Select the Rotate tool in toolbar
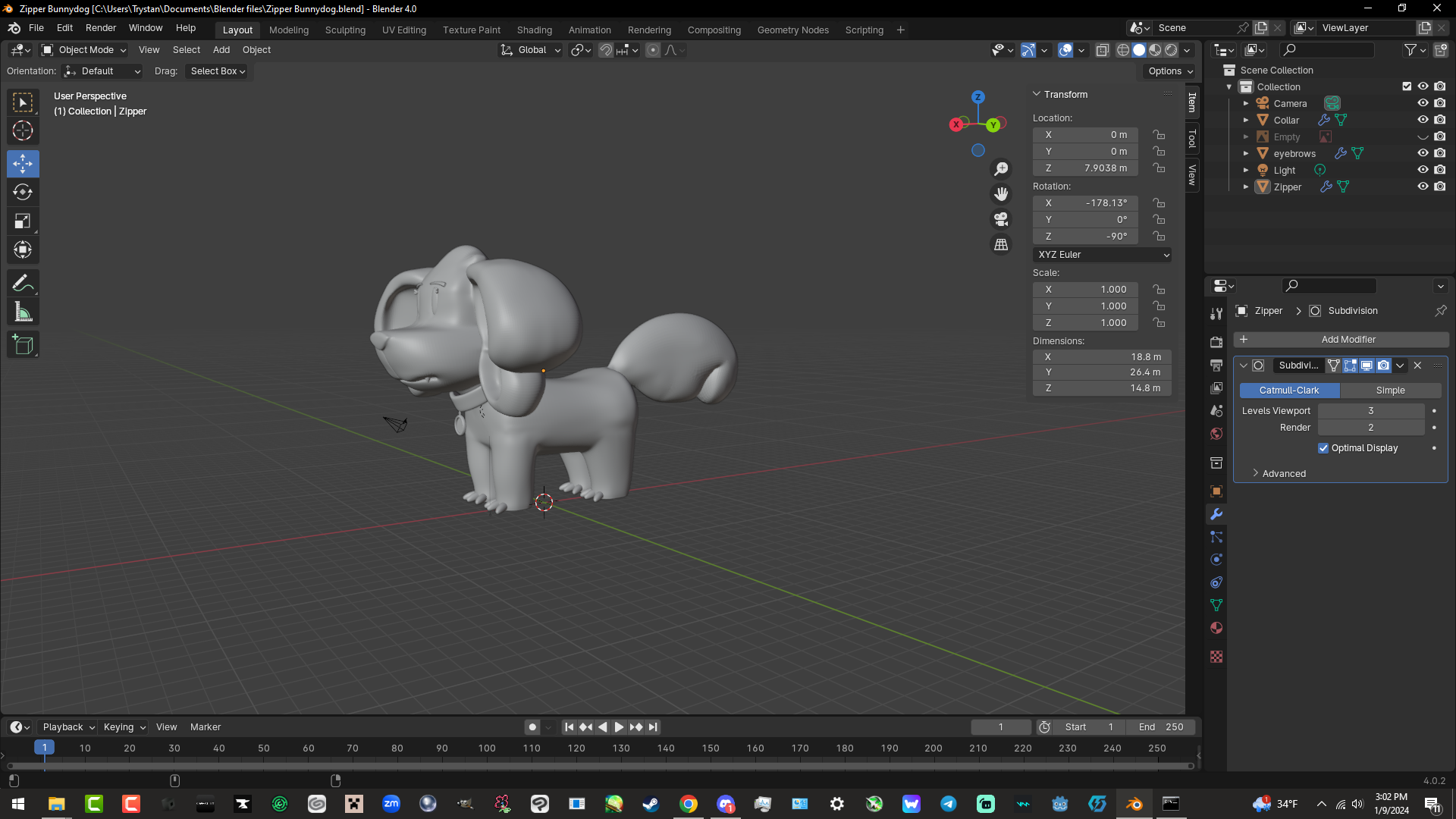 [23, 192]
